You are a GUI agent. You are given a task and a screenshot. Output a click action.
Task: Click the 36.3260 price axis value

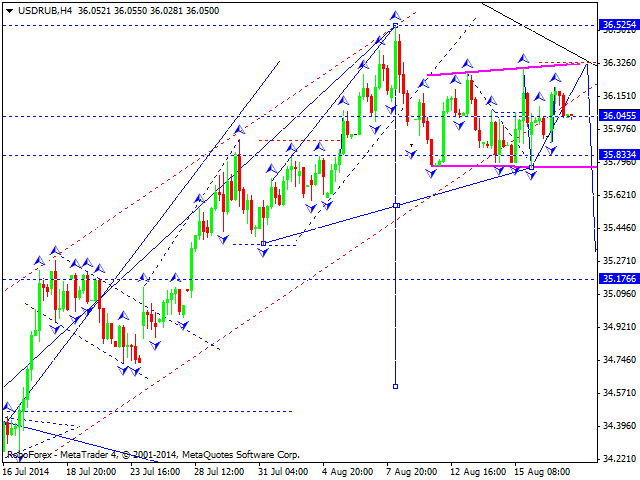coord(619,62)
